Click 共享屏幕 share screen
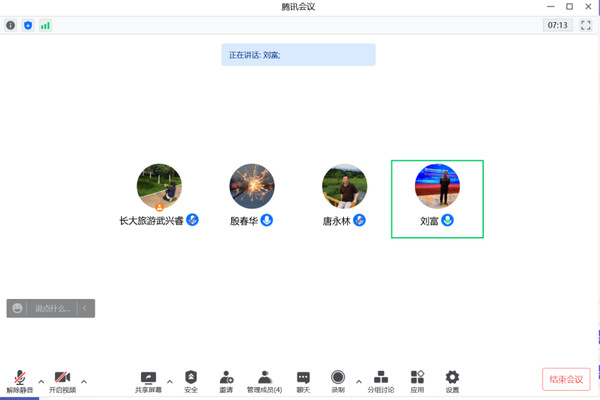Image resolution: width=600 pixels, height=400 pixels. 148,382
